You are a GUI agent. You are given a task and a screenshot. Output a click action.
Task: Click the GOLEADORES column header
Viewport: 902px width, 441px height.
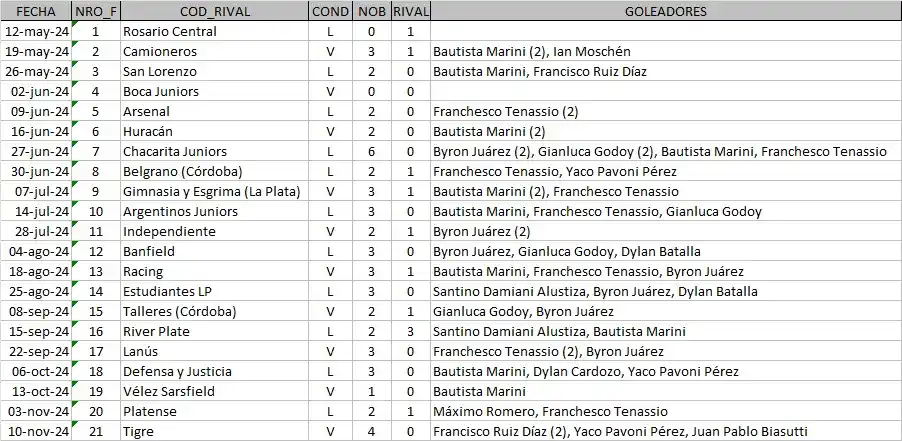665,11
